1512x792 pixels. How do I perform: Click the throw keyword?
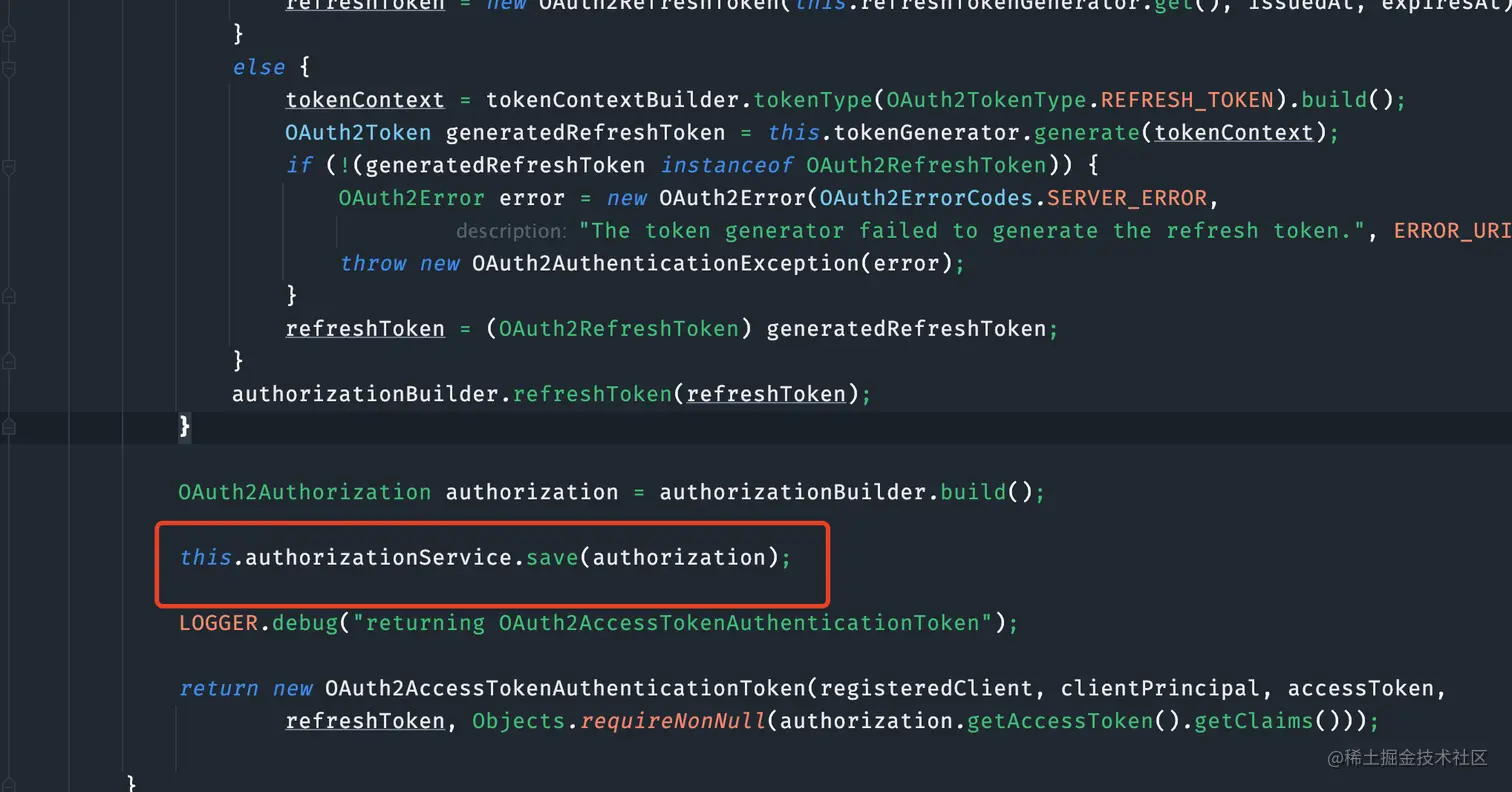(373, 263)
